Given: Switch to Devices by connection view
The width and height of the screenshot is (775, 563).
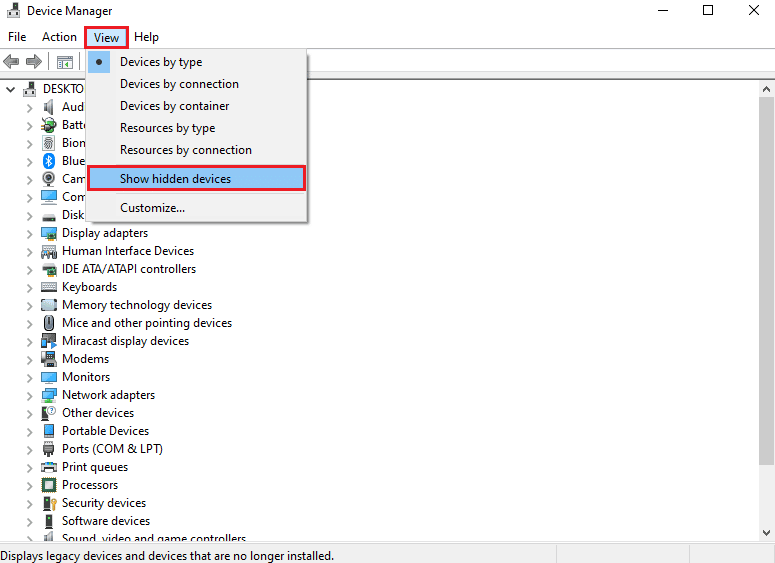Looking at the screenshot, I should coord(179,84).
